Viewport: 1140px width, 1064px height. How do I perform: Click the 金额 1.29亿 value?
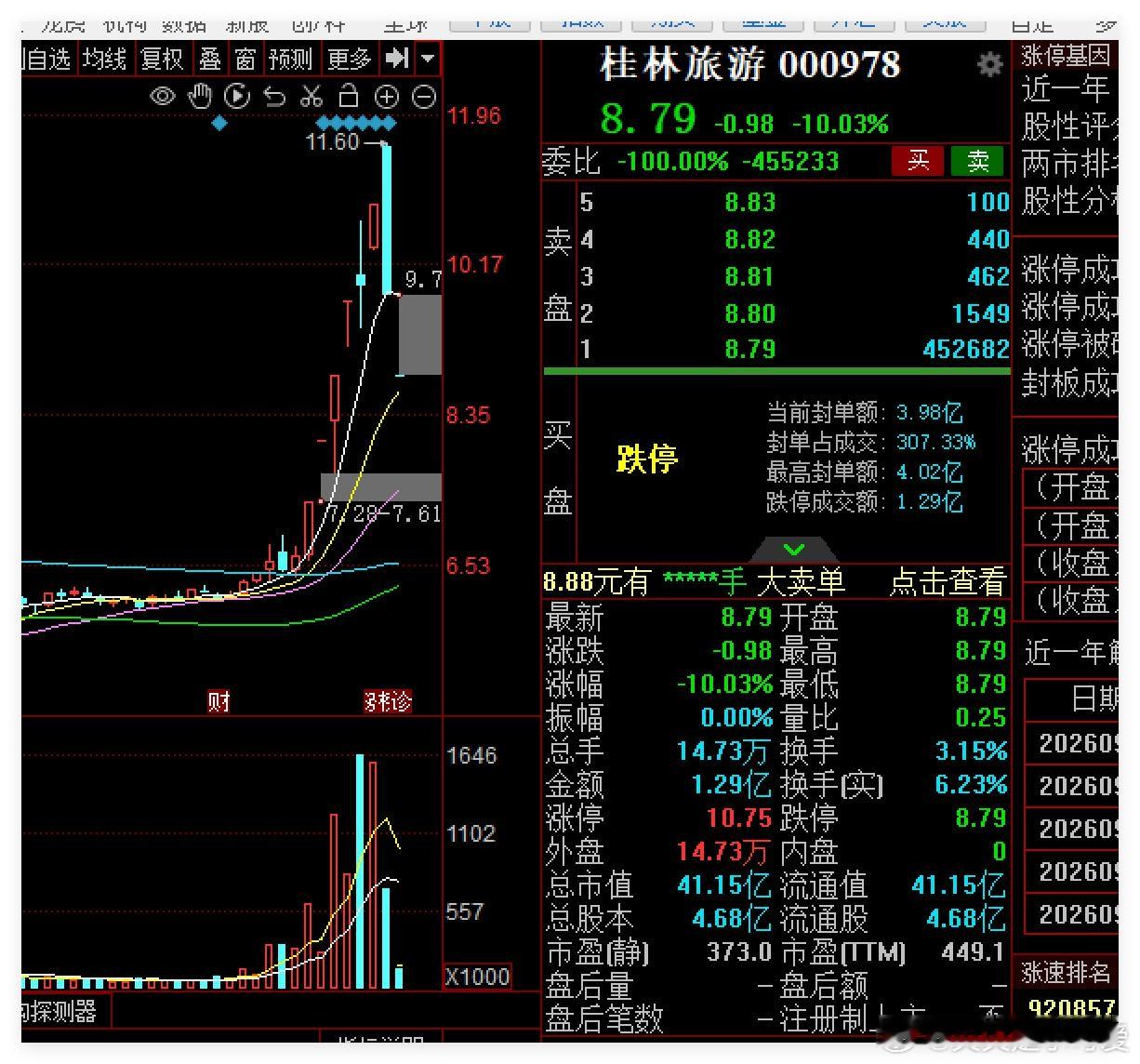732,785
